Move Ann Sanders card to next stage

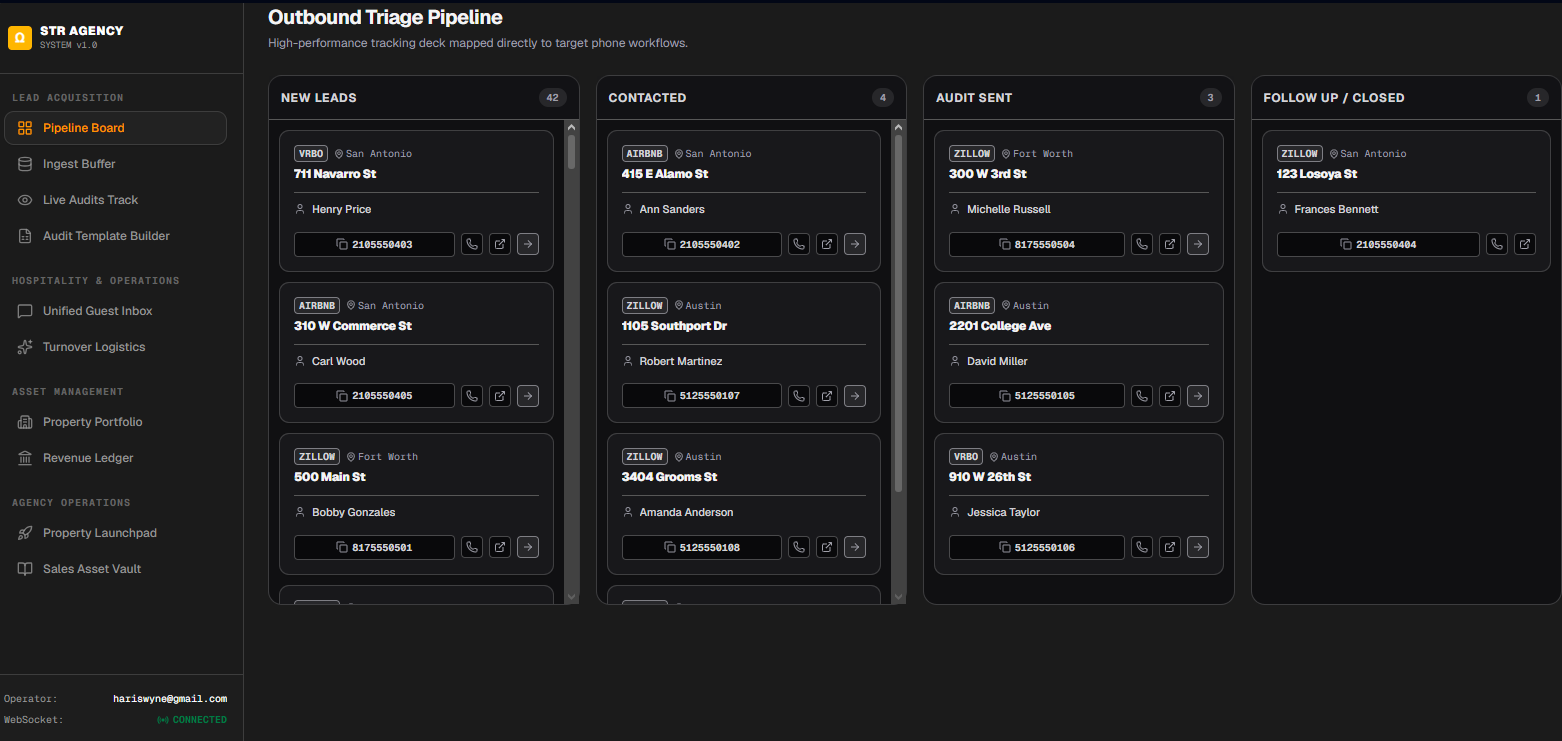855,244
